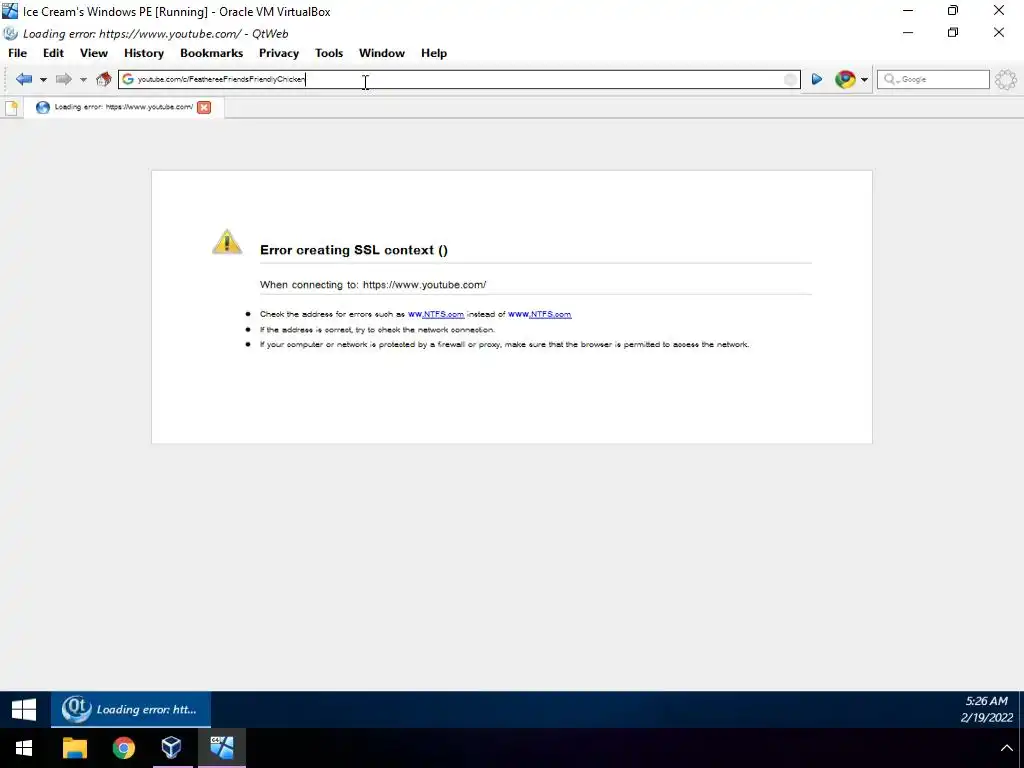The height and width of the screenshot is (768, 1024).
Task: Click the loading spinner gear icon
Action: (x=1006, y=79)
